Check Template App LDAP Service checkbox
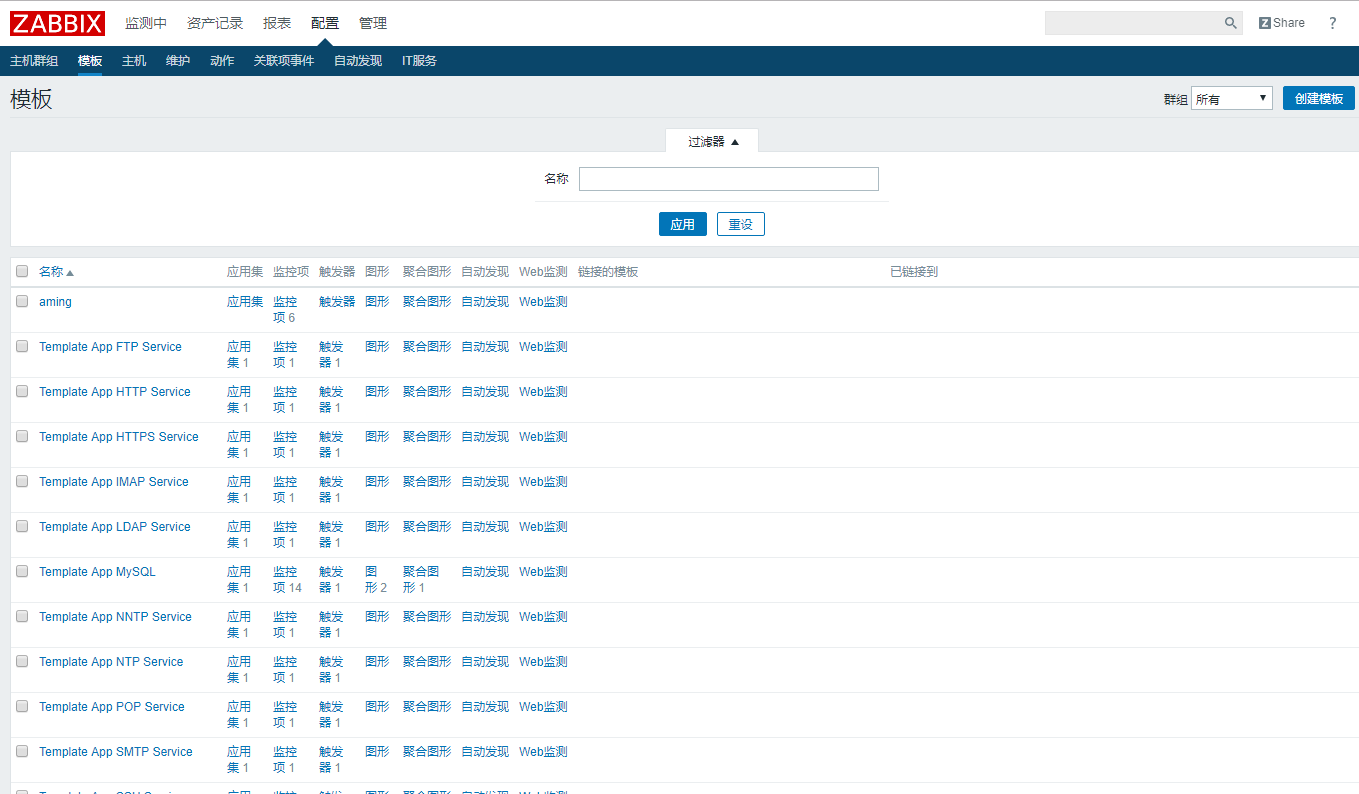The height and width of the screenshot is (794, 1359). (22, 526)
